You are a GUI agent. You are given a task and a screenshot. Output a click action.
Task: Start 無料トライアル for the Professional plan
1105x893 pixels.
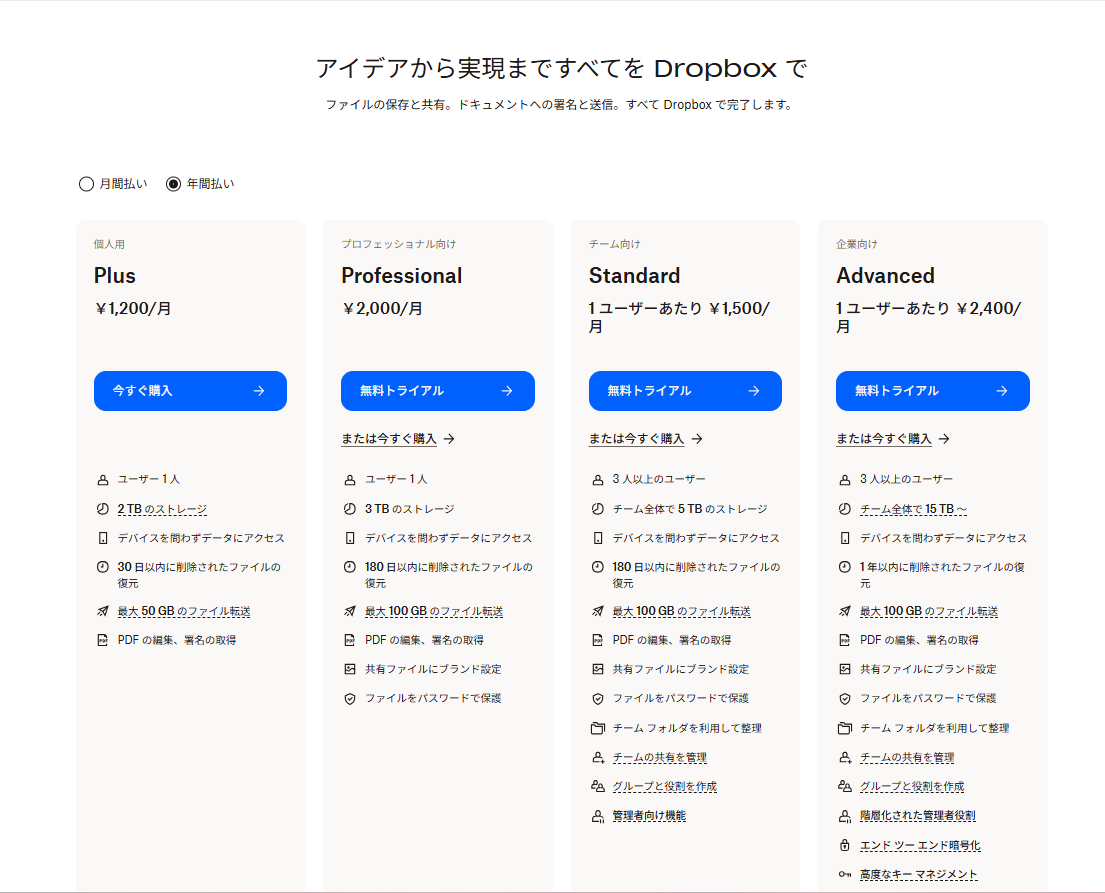(438, 390)
